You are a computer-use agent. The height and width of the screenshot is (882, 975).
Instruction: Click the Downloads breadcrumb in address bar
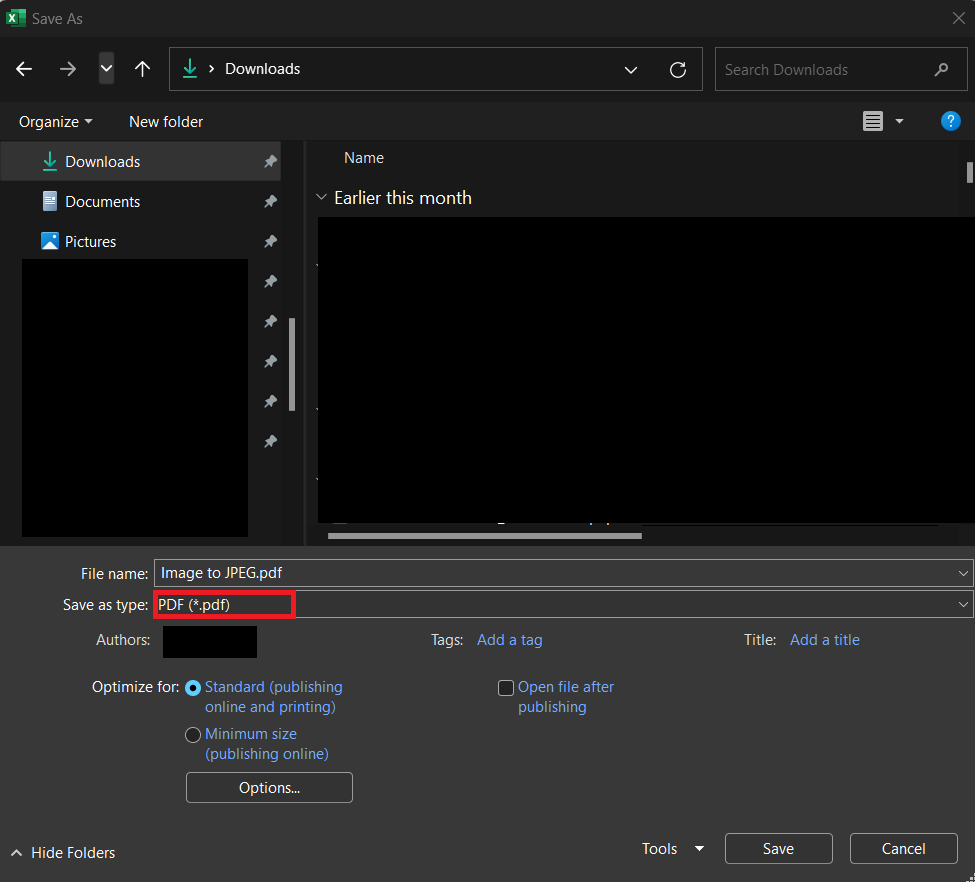pos(262,69)
